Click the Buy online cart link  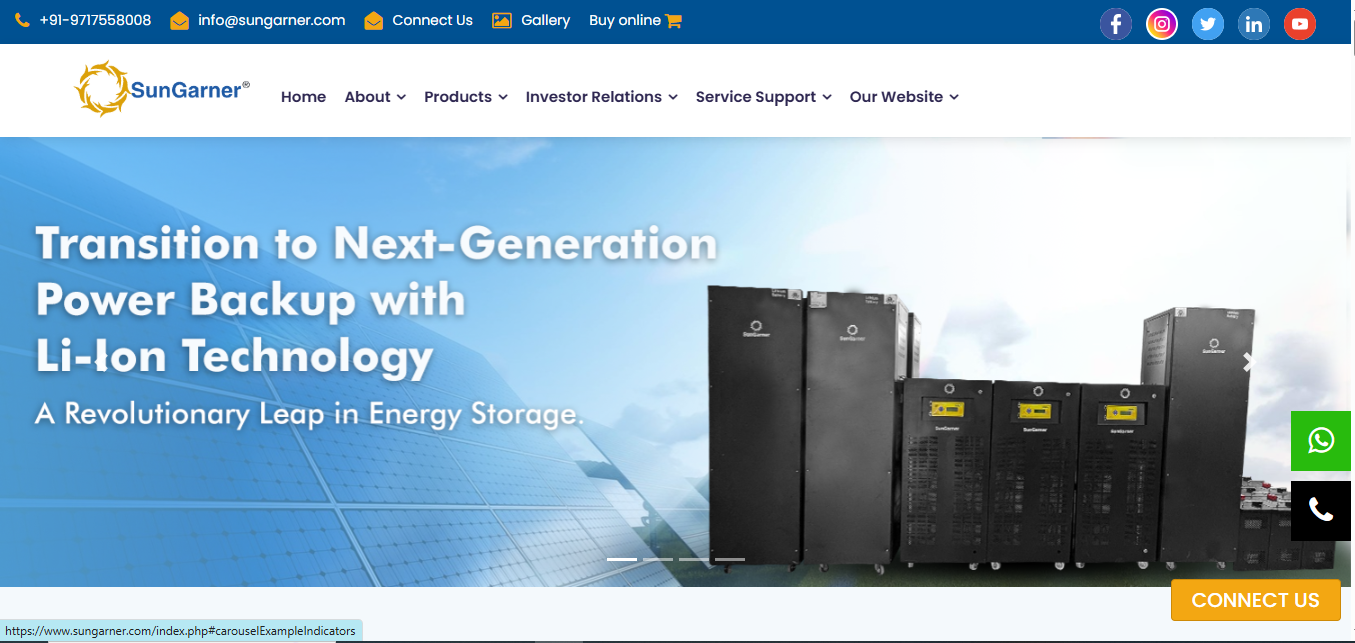(635, 20)
